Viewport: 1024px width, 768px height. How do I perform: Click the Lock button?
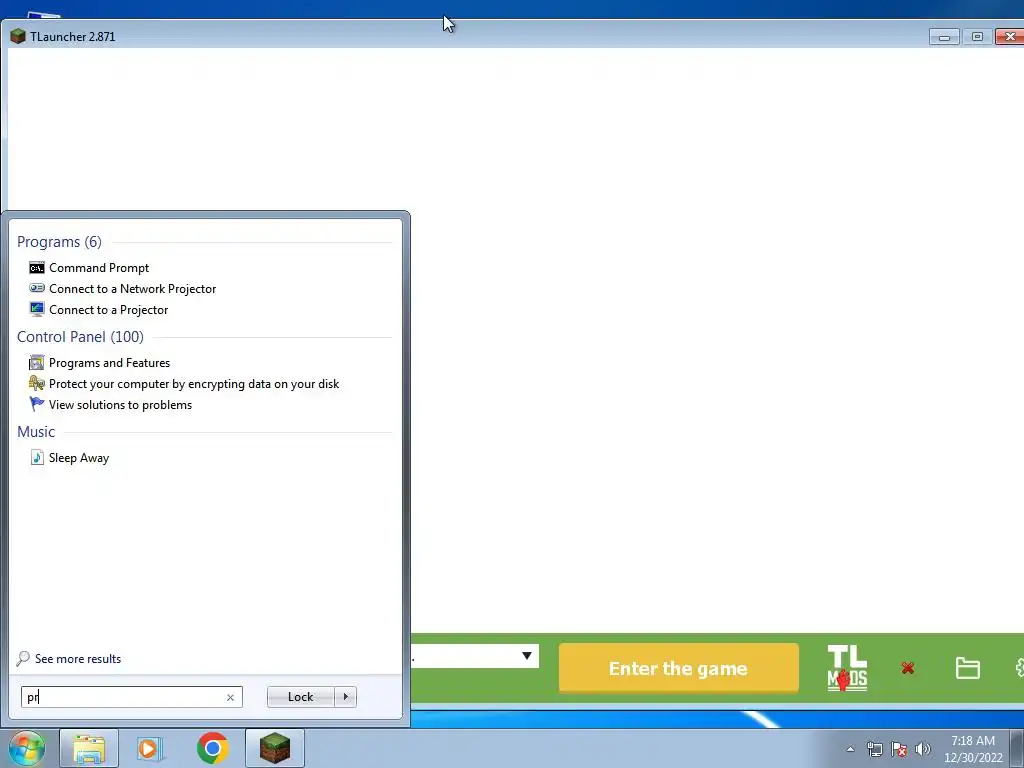pyautogui.click(x=300, y=697)
